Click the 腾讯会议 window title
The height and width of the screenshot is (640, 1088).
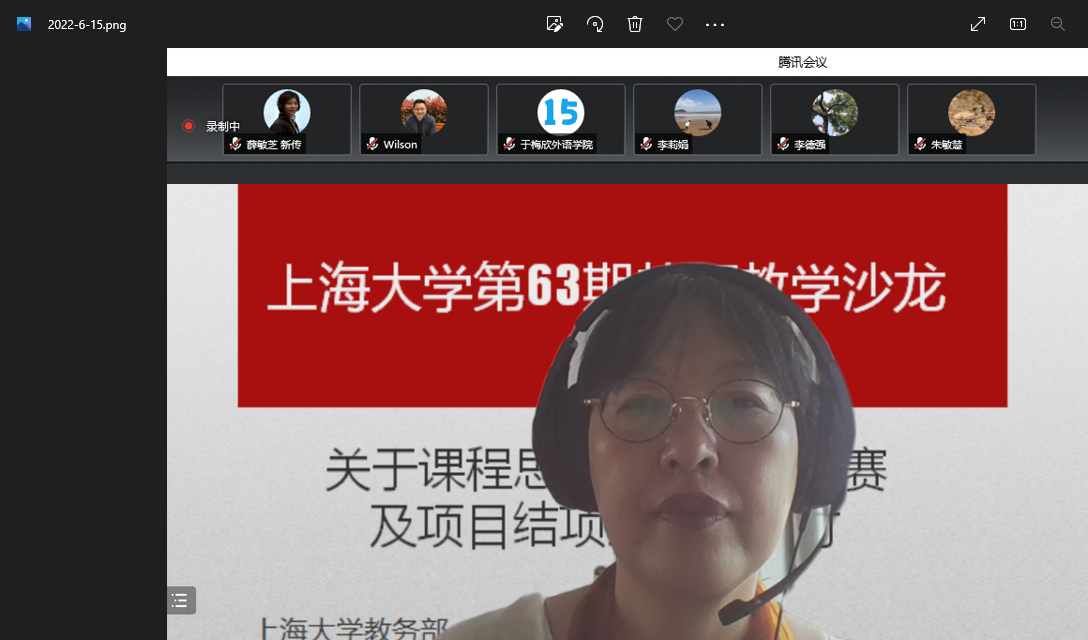802,62
